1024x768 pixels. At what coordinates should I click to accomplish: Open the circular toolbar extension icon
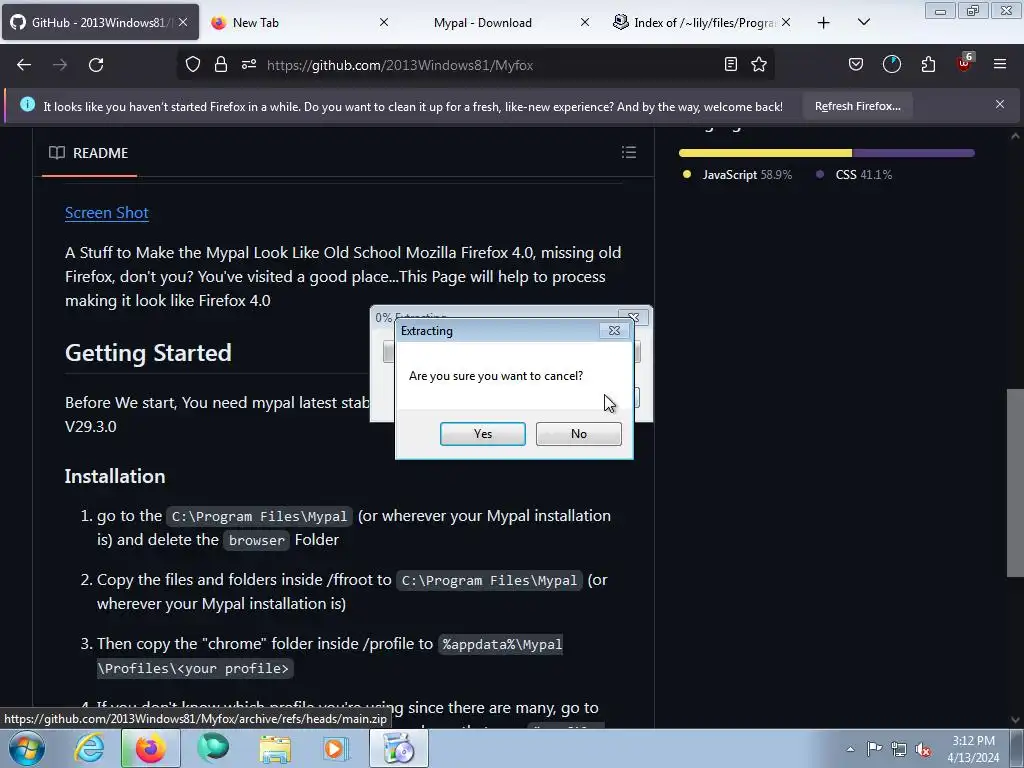pos(892,64)
